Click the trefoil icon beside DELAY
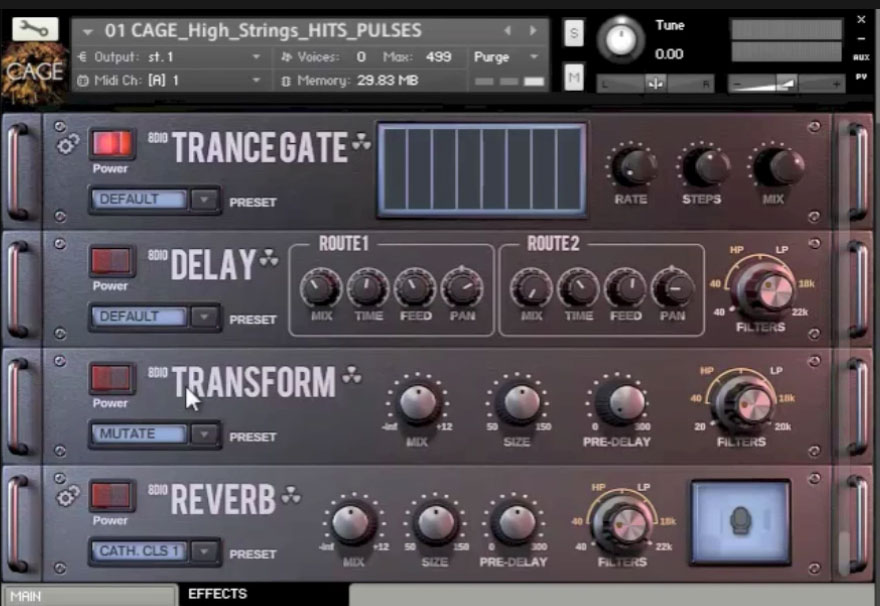This screenshot has width=880, height=606. click(x=269, y=259)
